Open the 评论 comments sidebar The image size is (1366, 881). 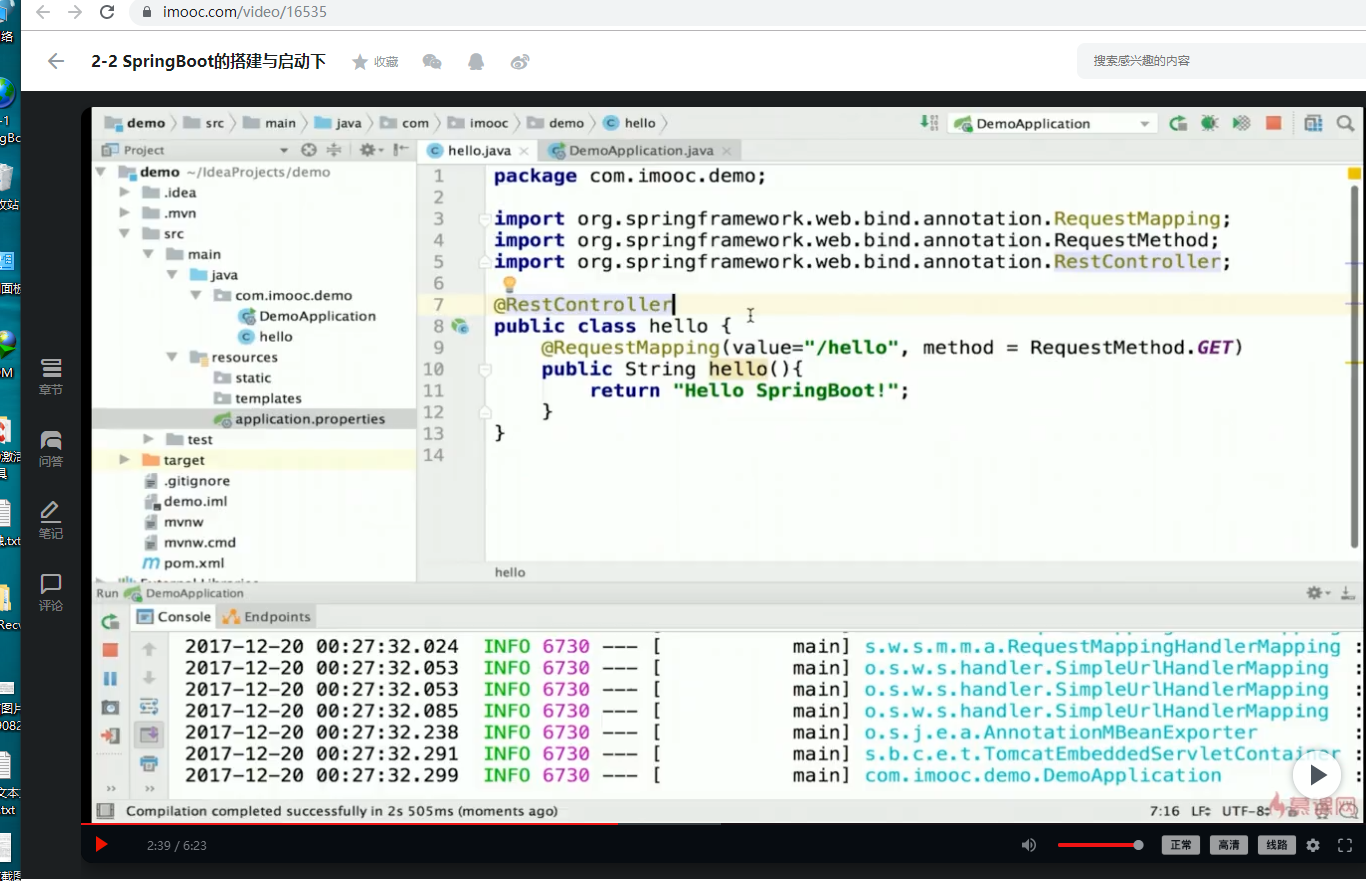click(51, 593)
